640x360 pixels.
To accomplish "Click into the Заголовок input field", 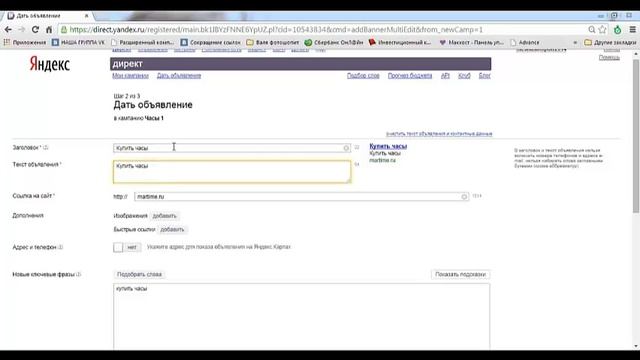I will pos(231,148).
